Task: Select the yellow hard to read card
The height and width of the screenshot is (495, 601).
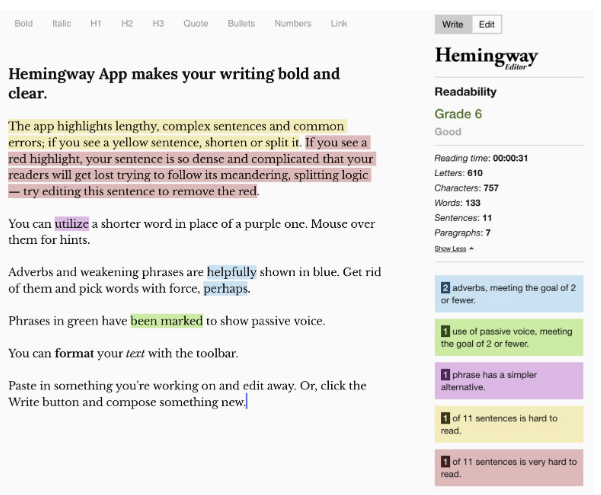Action: point(509,424)
